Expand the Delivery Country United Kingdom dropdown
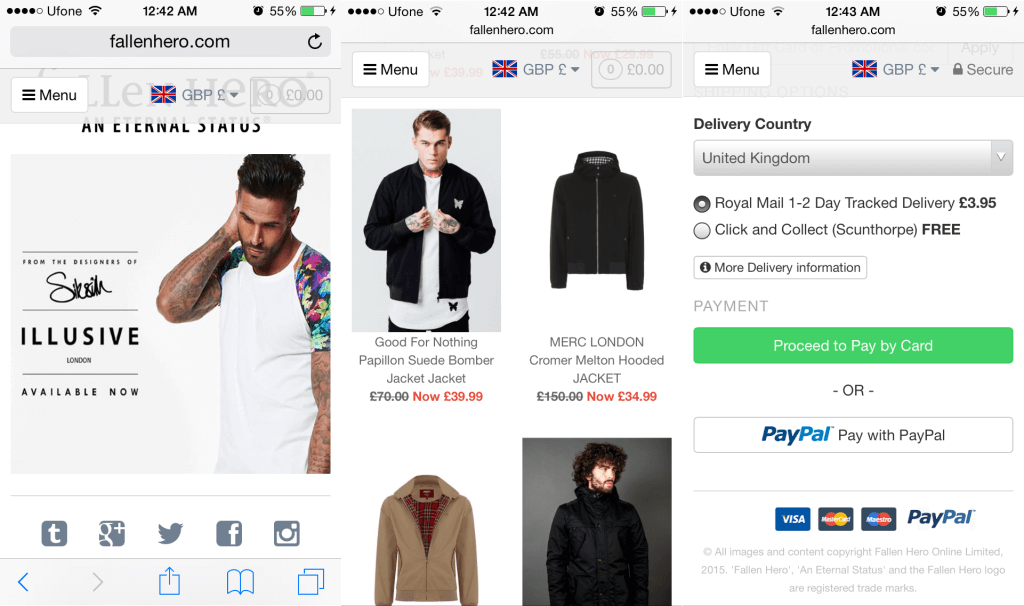The image size is (1024, 606). click(x=853, y=158)
